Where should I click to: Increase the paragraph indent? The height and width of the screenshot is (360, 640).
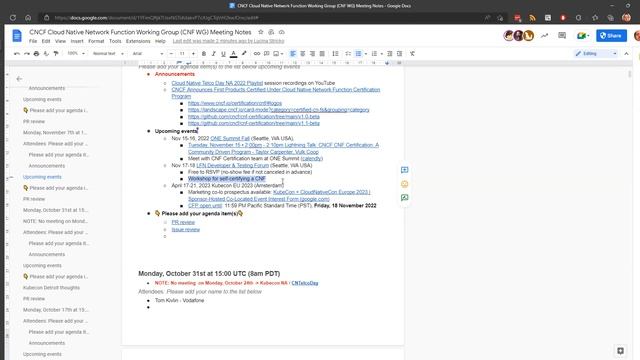(400, 53)
